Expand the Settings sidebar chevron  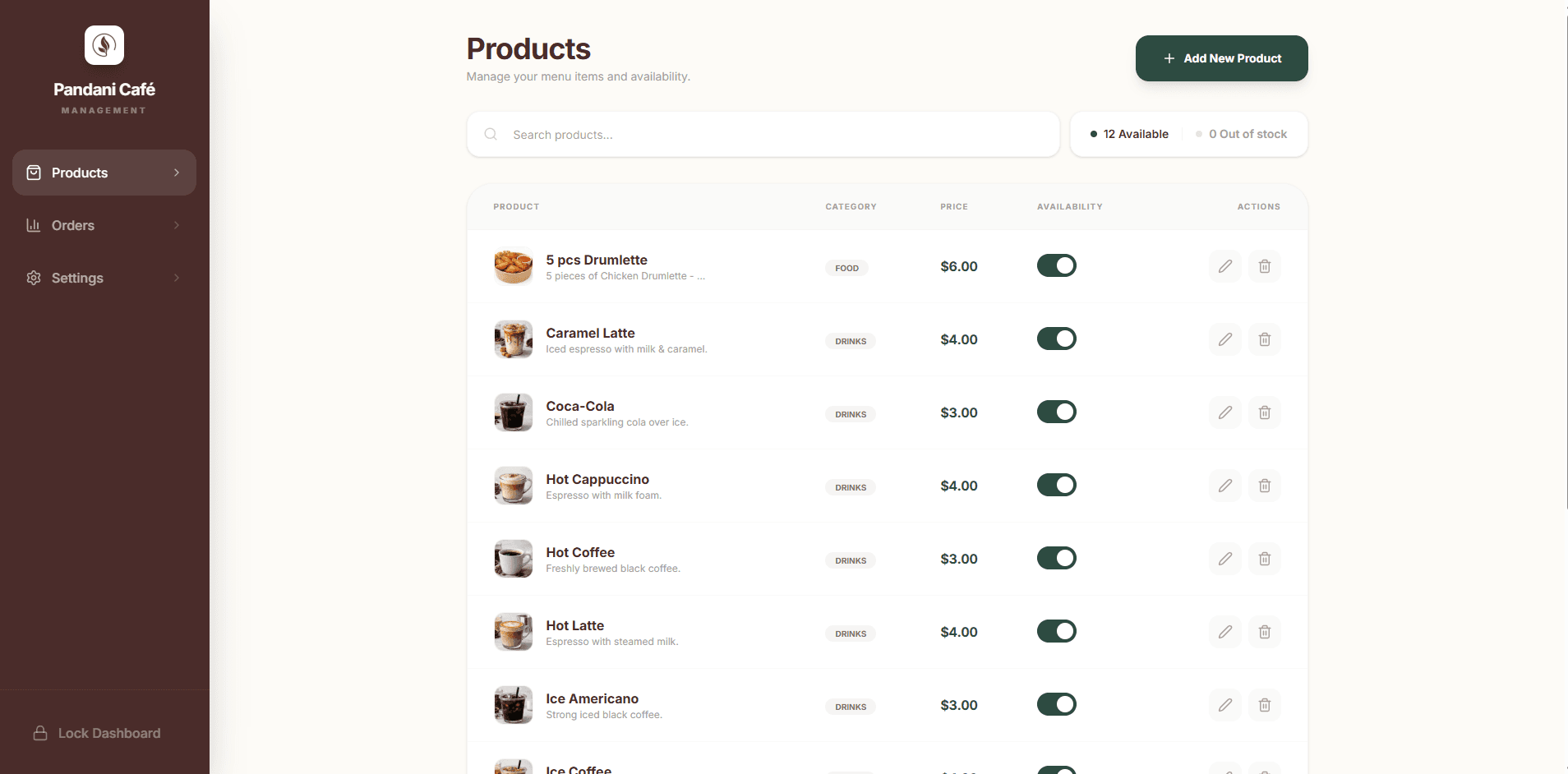(176, 278)
